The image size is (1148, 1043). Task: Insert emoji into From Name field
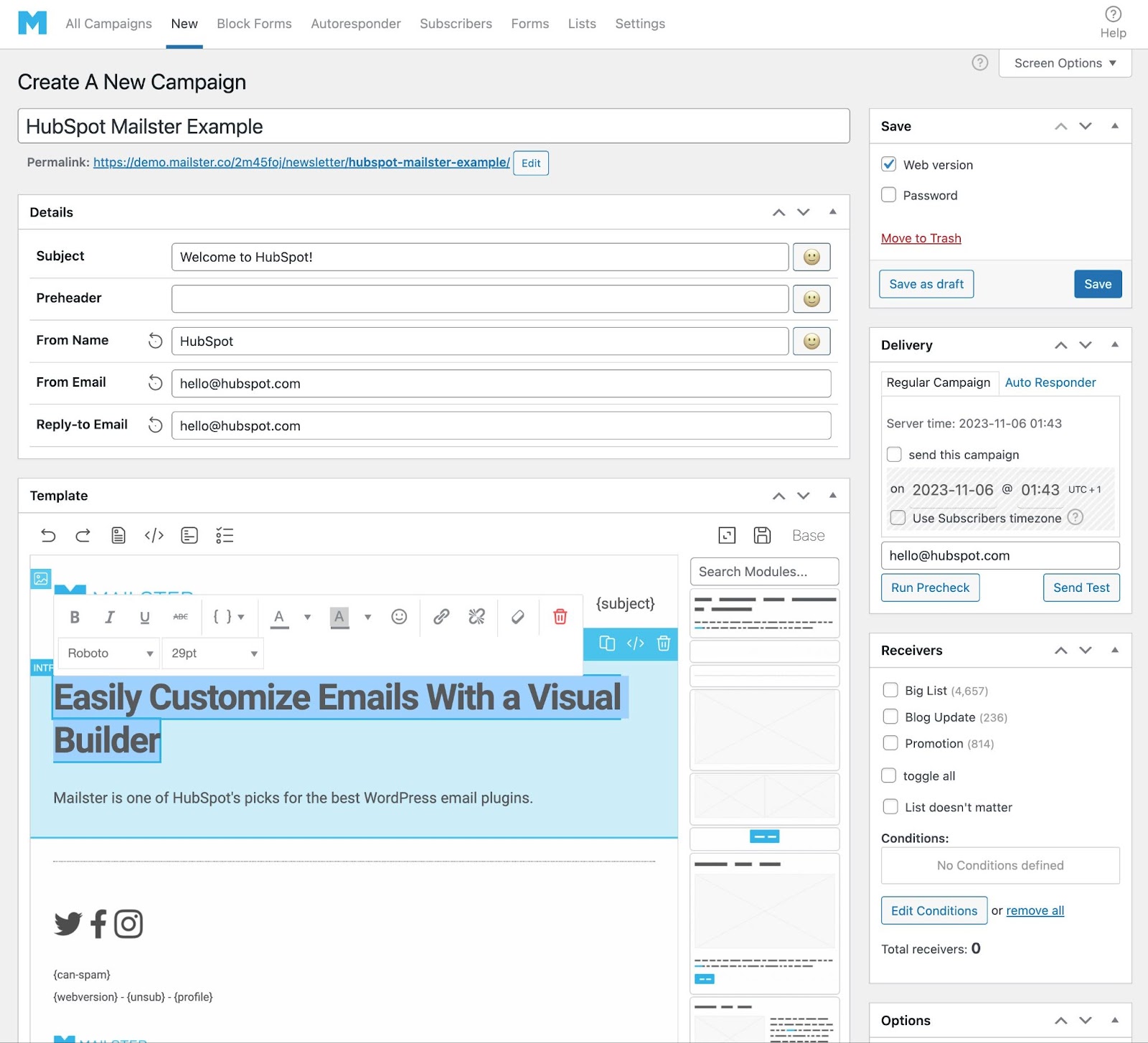click(x=811, y=341)
